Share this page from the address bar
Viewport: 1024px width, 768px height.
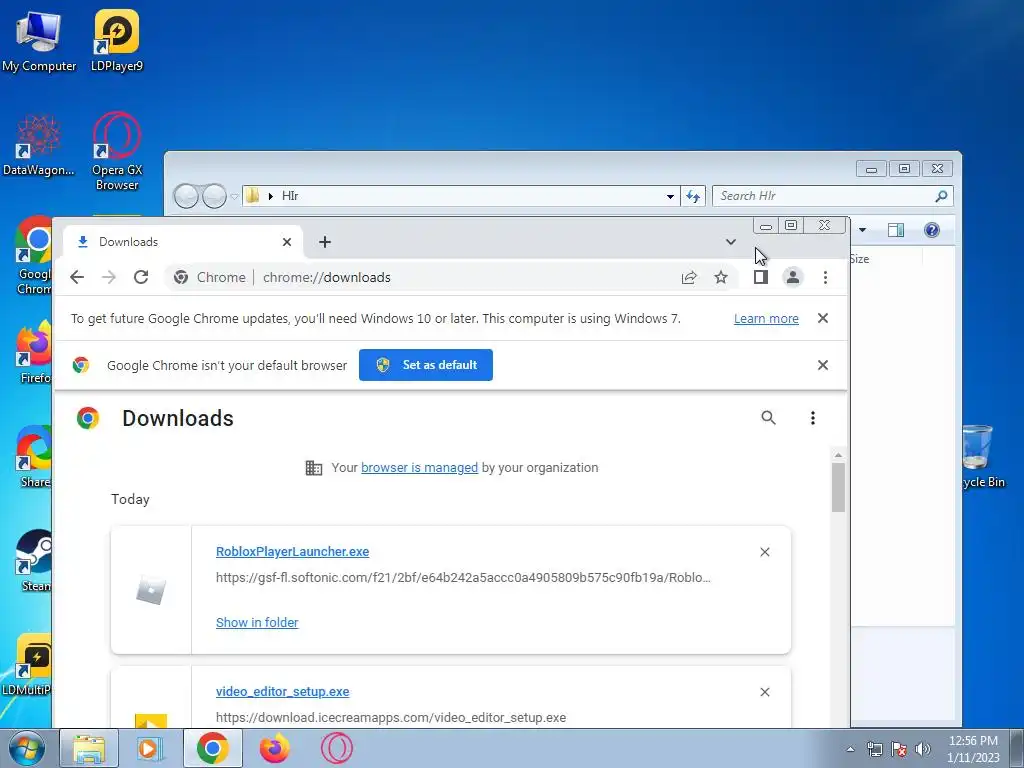click(x=689, y=277)
